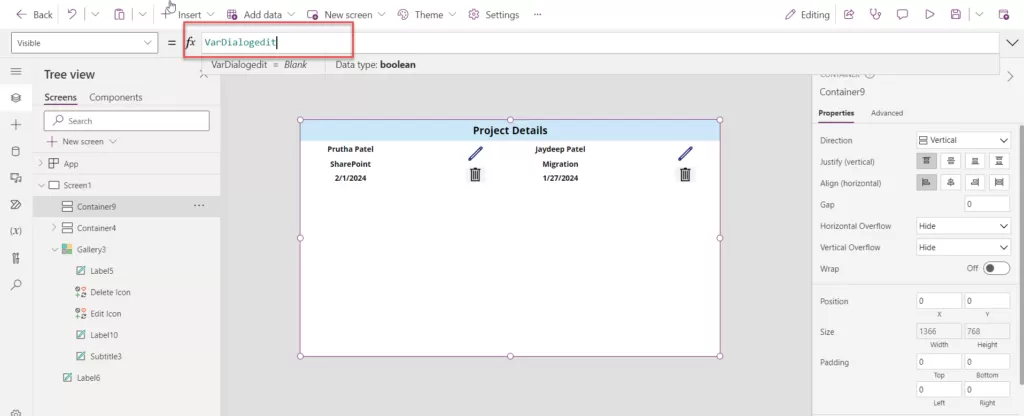
Task: Toggle the Wrap switch
Action: pos(996,269)
